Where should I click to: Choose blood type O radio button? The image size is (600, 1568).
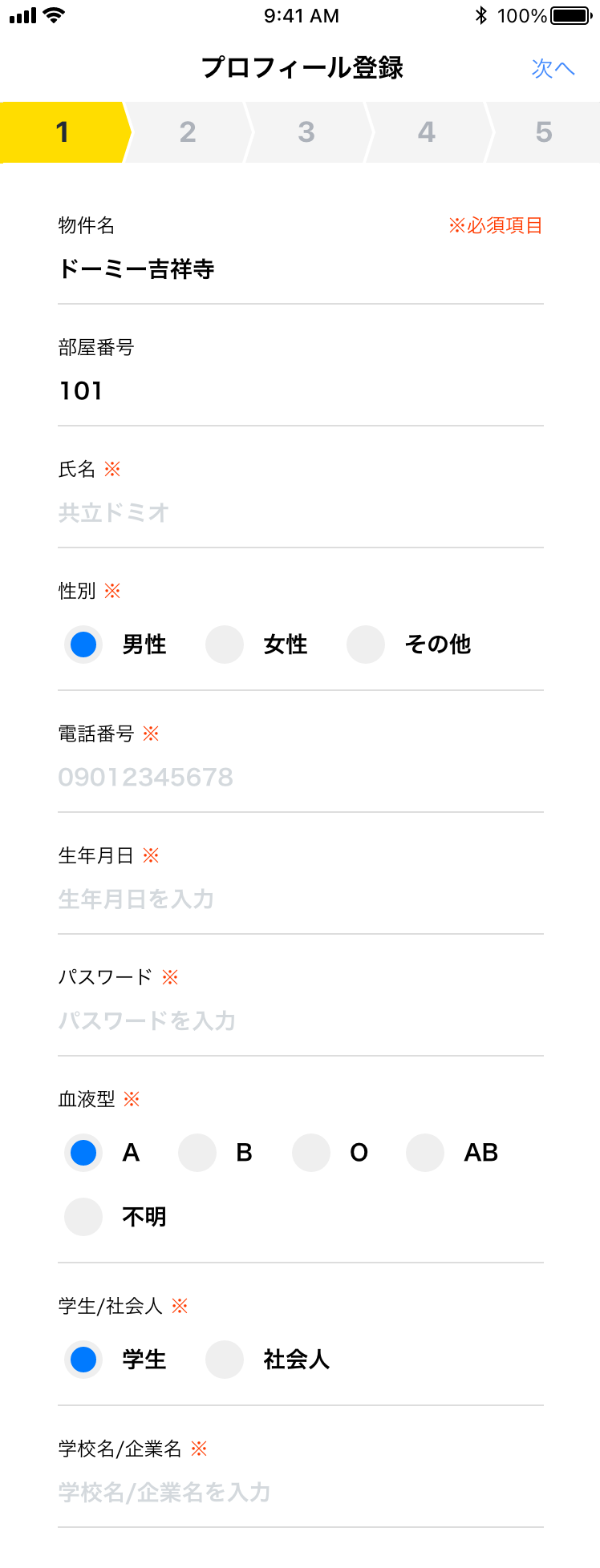tap(311, 1153)
